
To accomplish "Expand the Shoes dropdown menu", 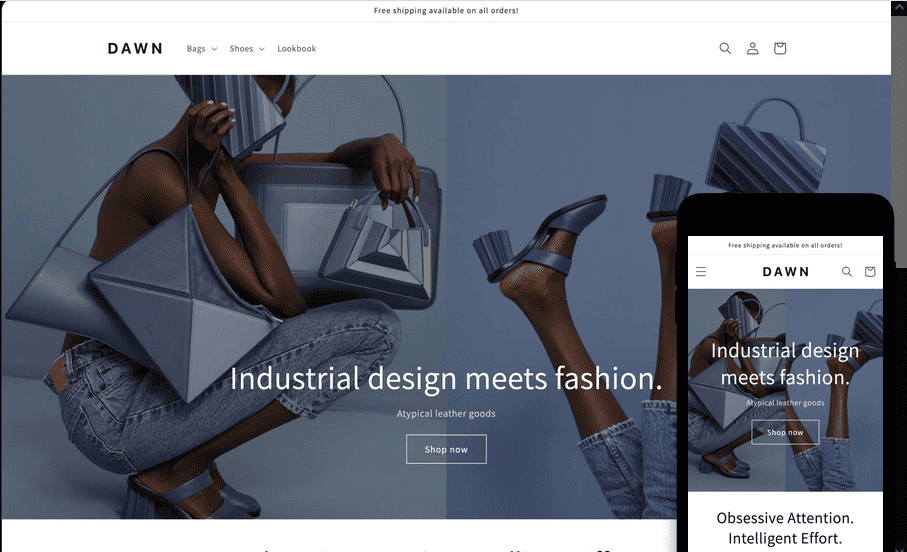I will 247,49.
